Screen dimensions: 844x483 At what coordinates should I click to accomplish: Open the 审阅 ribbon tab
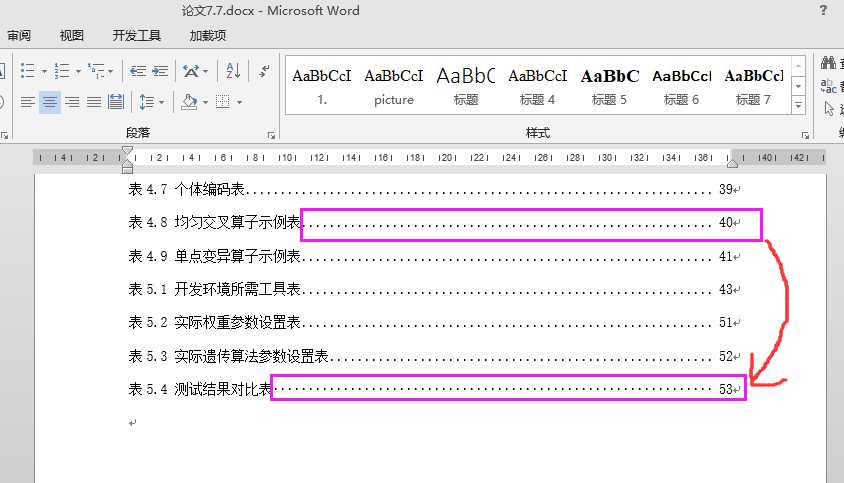coord(19,36)
